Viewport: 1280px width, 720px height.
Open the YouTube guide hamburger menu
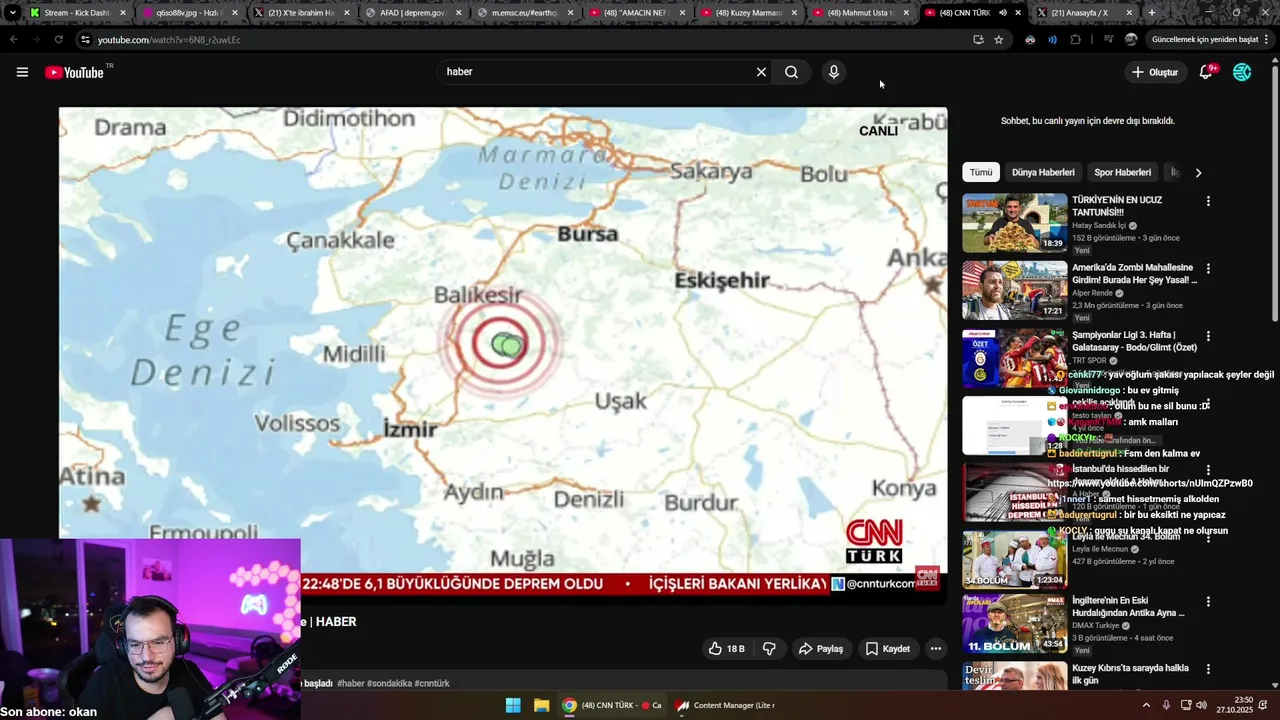click(22, 72)
